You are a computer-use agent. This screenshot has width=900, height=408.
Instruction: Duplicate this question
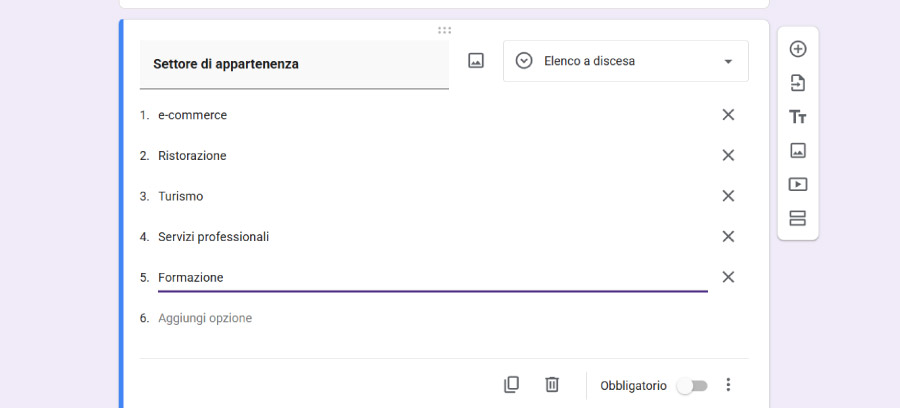(511, 385)
